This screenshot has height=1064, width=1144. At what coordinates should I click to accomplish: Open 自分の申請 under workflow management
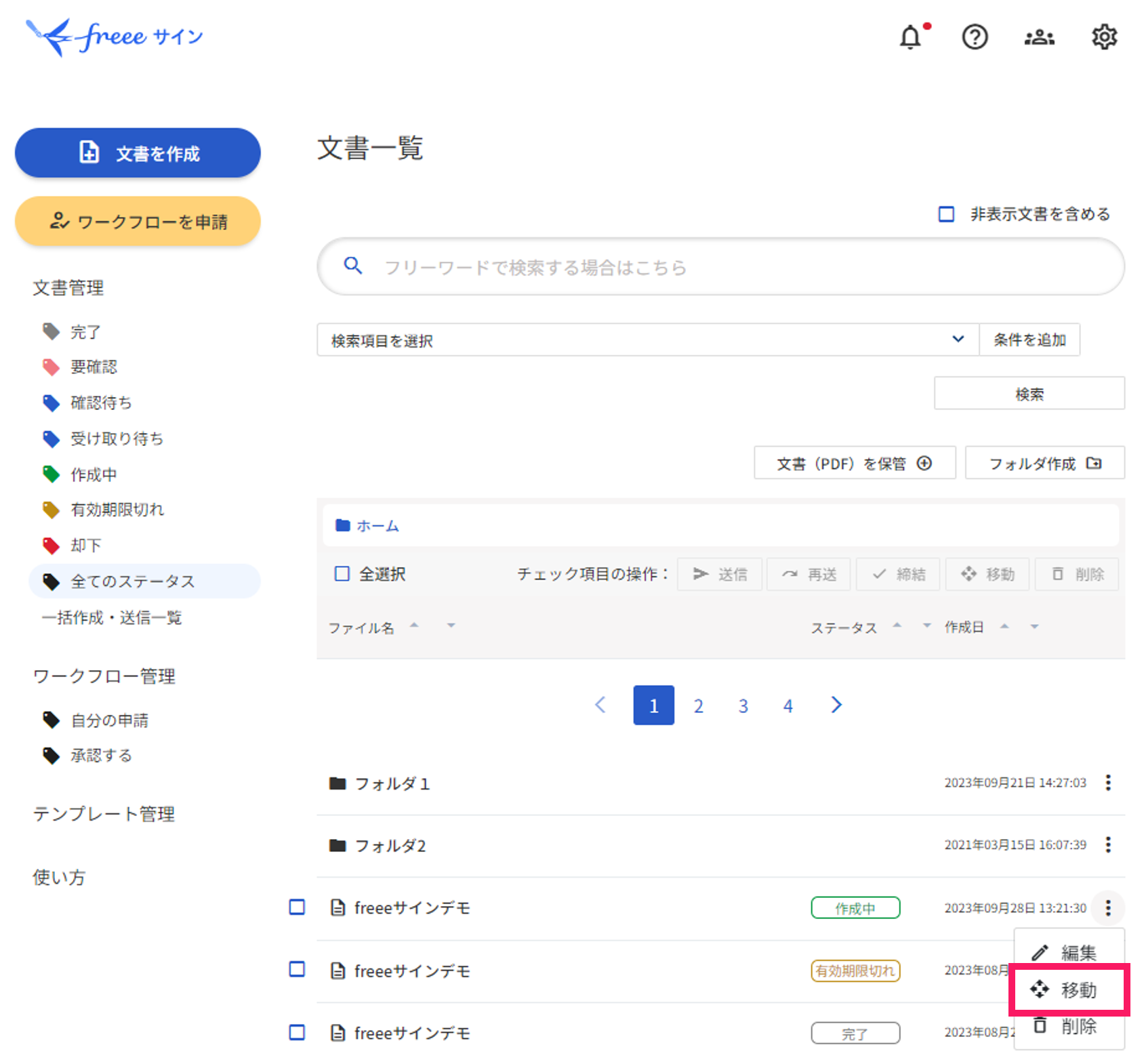(95, 720)
